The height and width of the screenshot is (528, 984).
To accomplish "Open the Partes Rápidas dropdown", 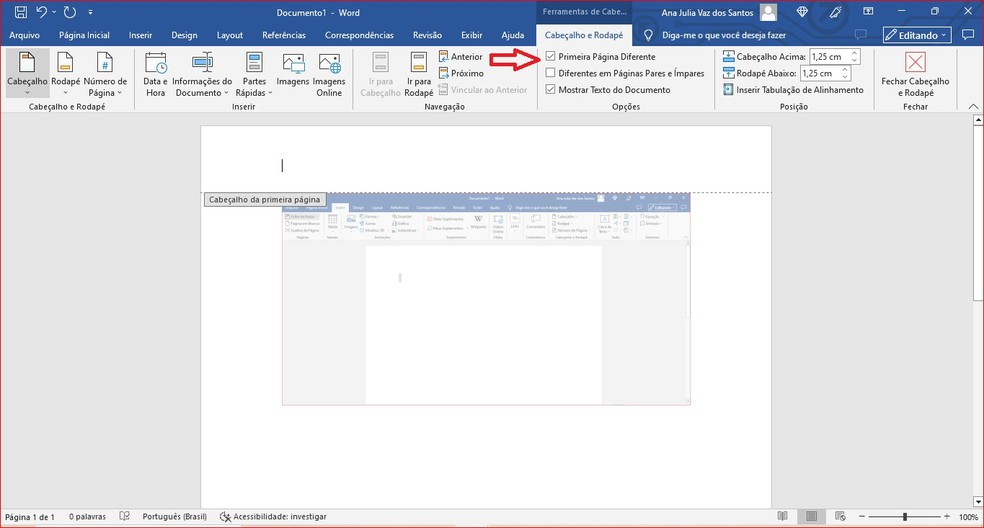I will (x=254, y=73).
